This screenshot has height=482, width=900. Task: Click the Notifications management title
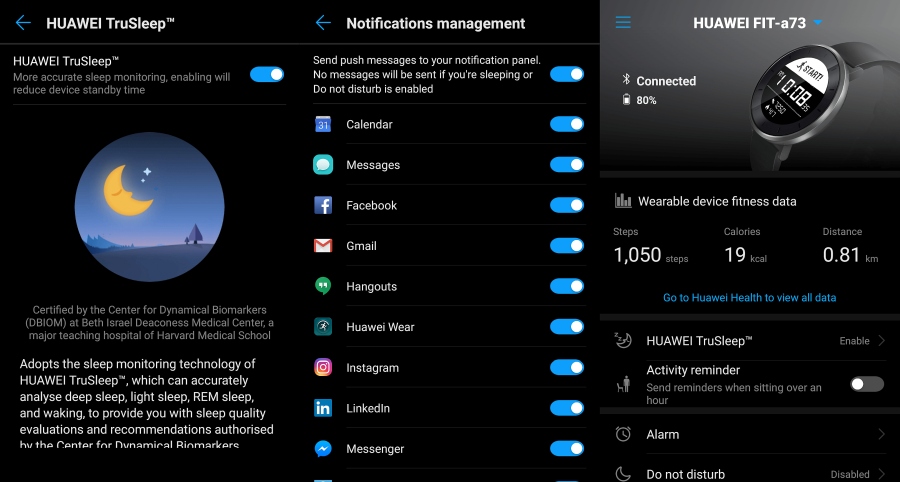436,24
